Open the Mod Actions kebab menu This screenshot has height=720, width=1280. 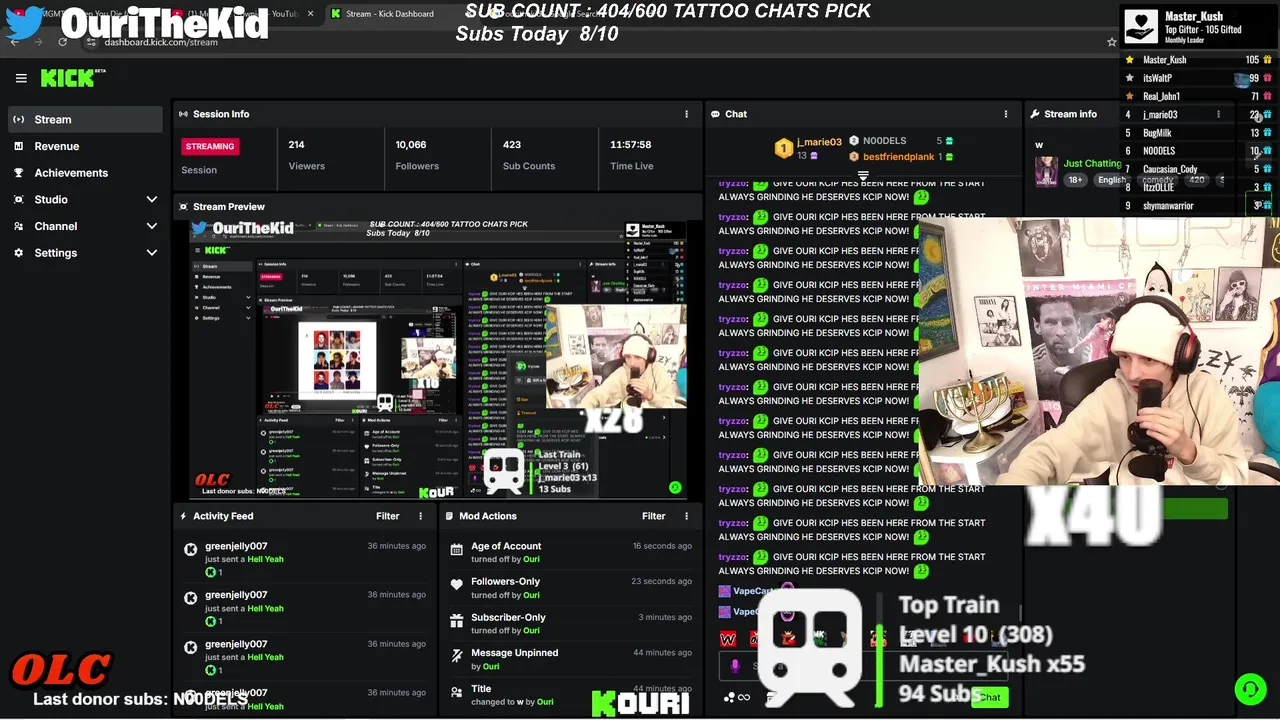[x=686, y=516]
